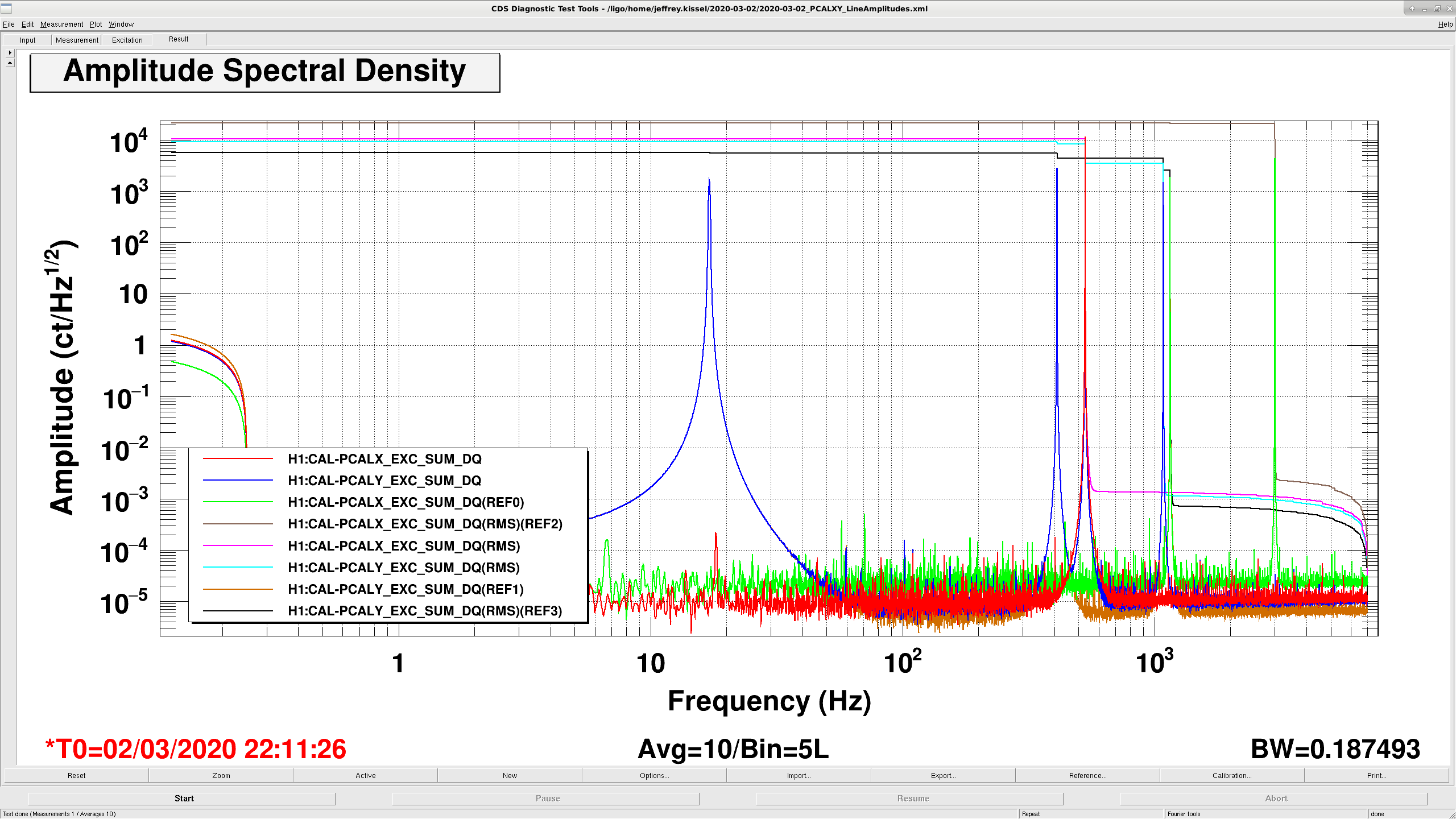Click the up-arrow collapse panel icon
Viewport: 1456px width, 819px height.
click(10, 63)
